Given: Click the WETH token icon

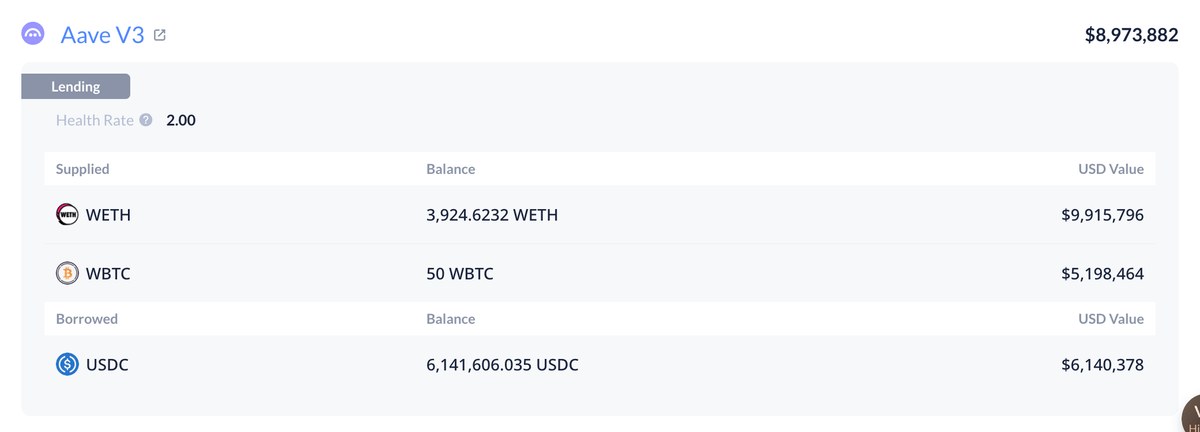Looking at the screenshot, I should point(67,215).
